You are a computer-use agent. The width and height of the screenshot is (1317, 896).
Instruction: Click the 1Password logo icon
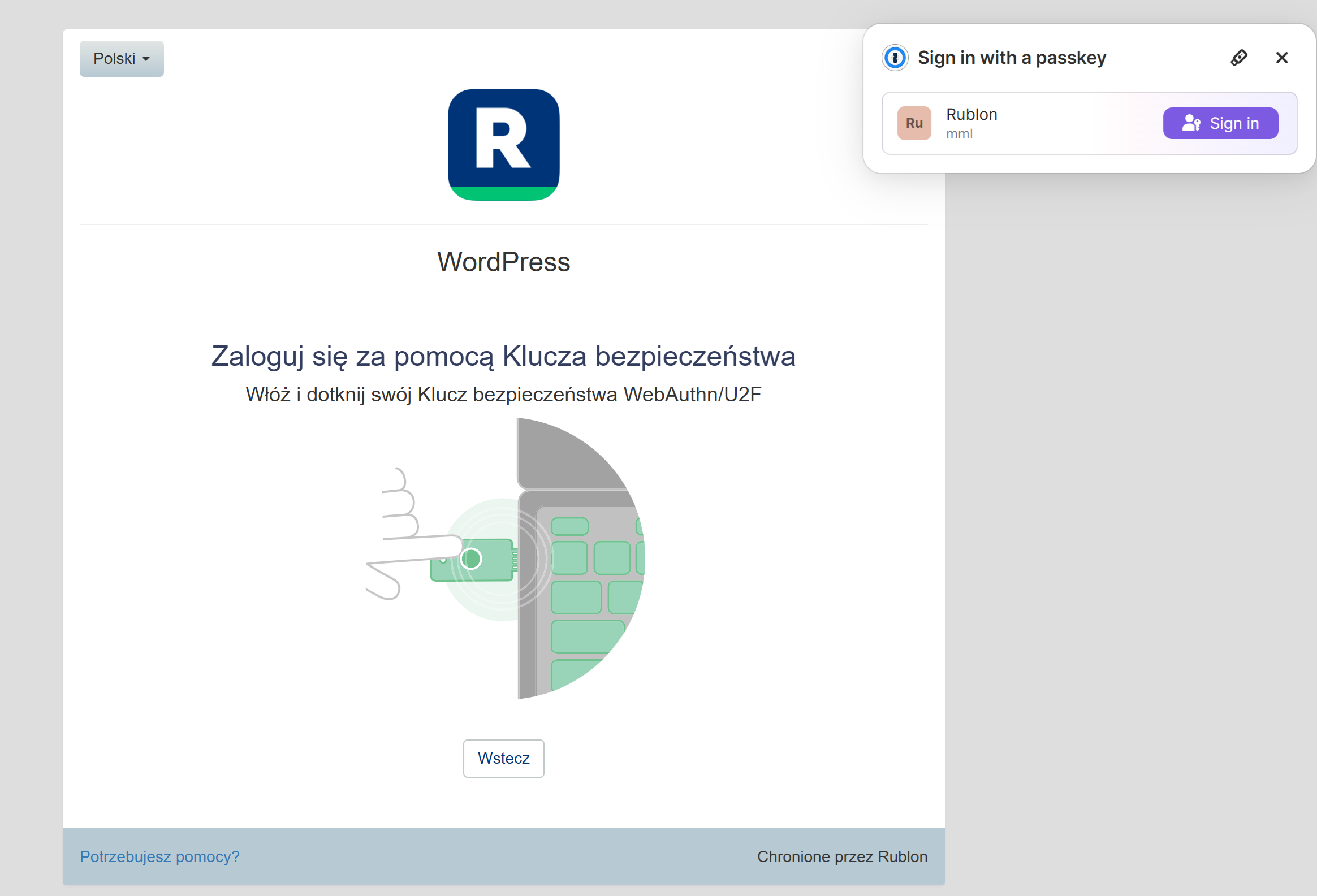[x=895, y=58]
